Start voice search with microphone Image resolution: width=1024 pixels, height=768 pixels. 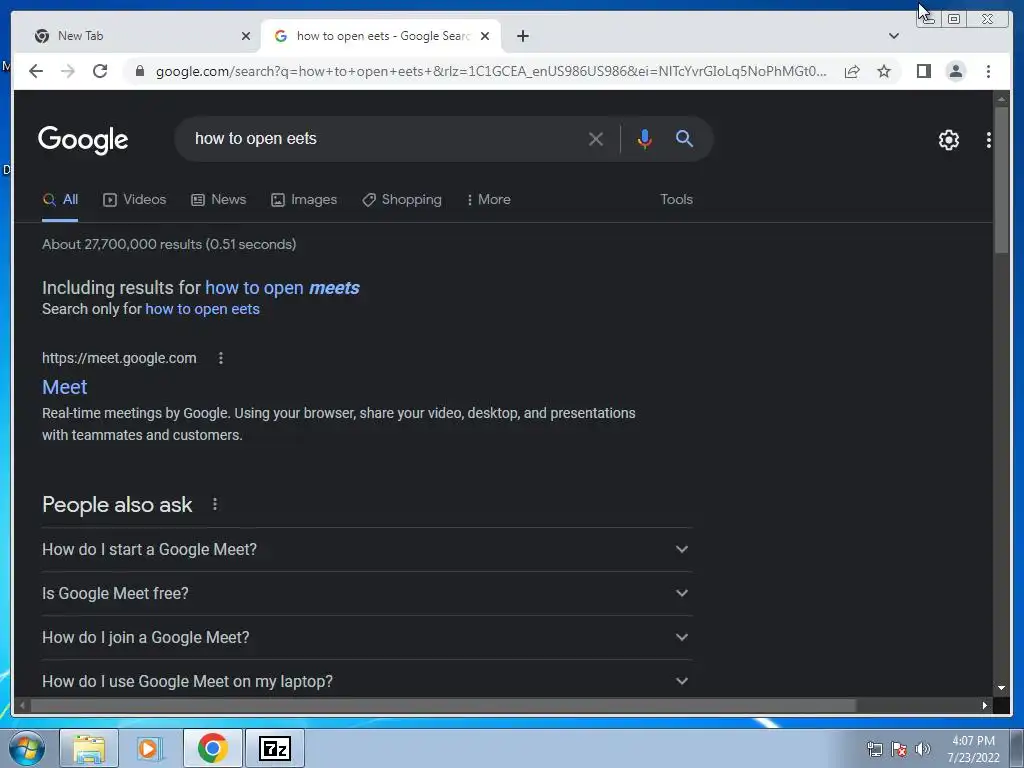[x=645, y=139]
